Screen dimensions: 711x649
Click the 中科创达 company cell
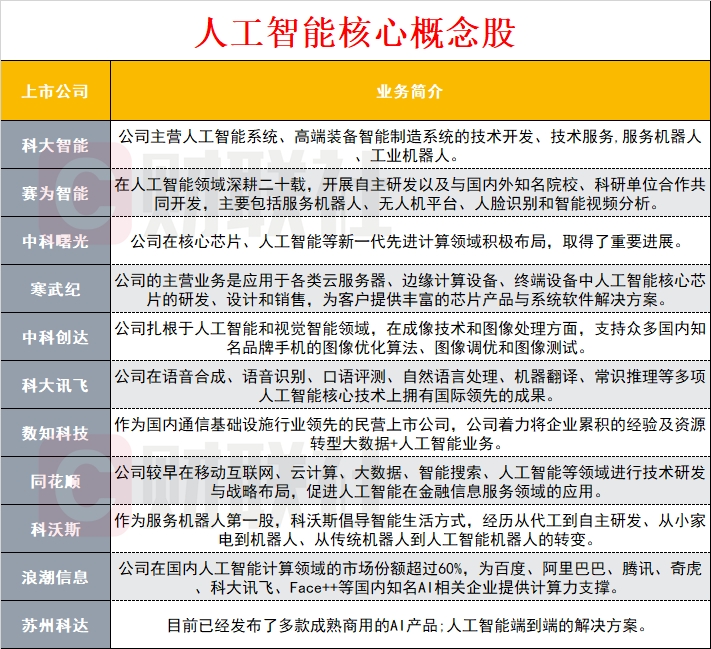pos(55,337)
